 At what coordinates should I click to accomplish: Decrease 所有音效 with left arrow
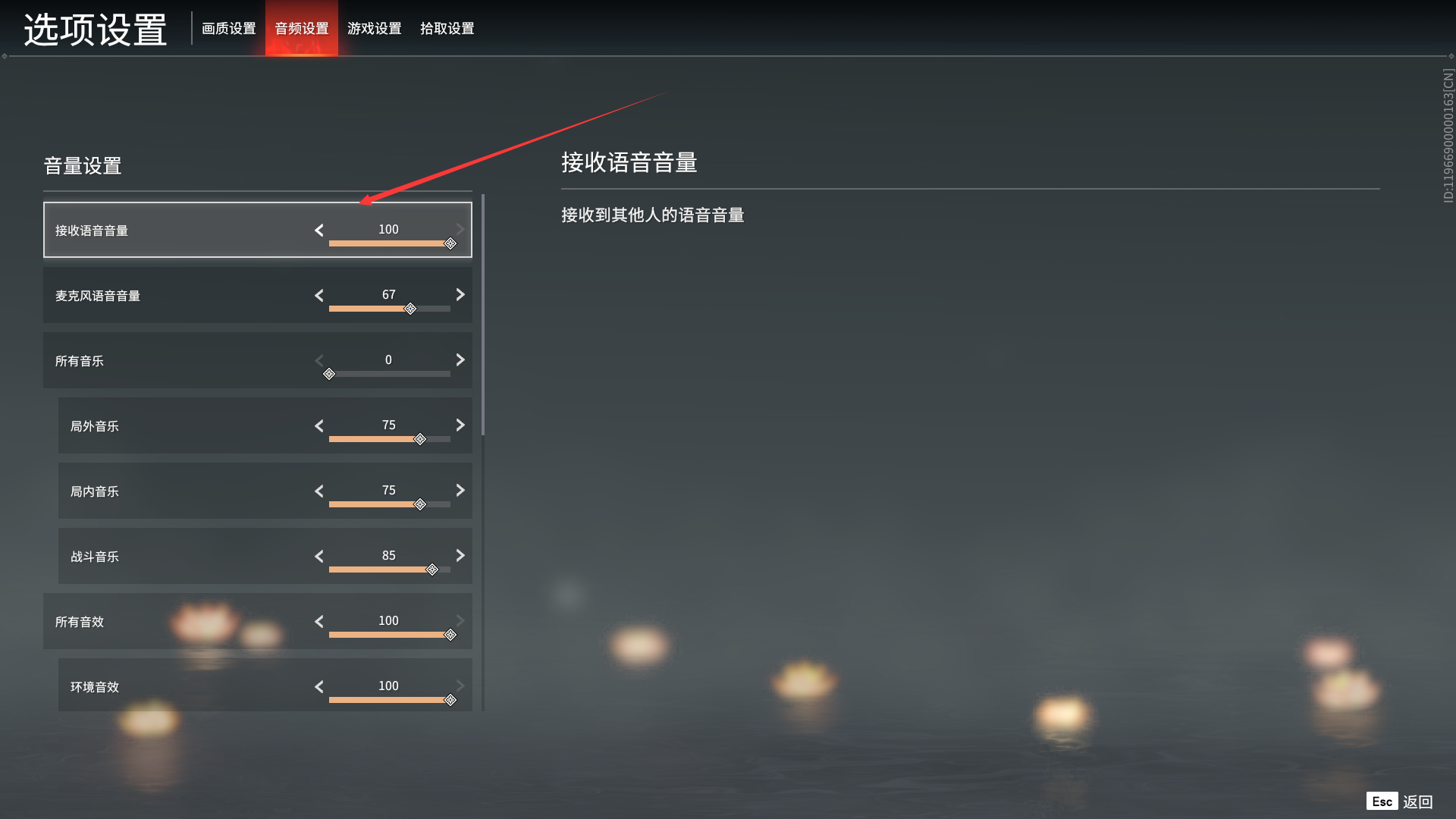tap(319, 621)
